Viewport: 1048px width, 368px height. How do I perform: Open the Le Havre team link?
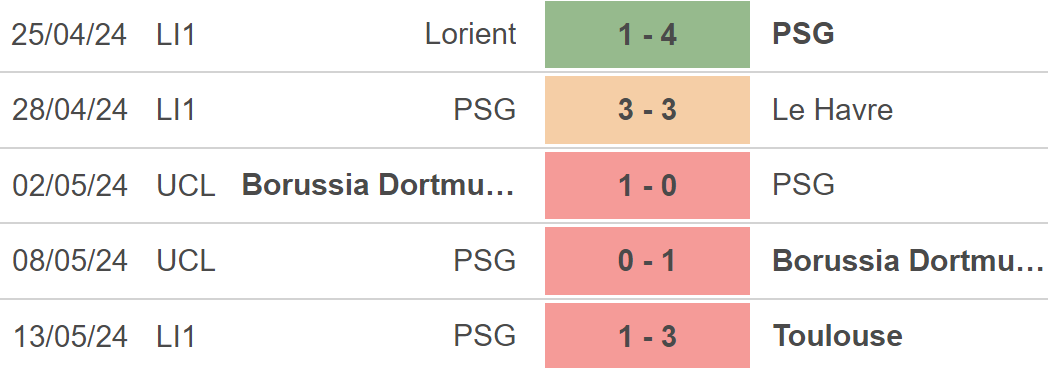pos(832,110)
